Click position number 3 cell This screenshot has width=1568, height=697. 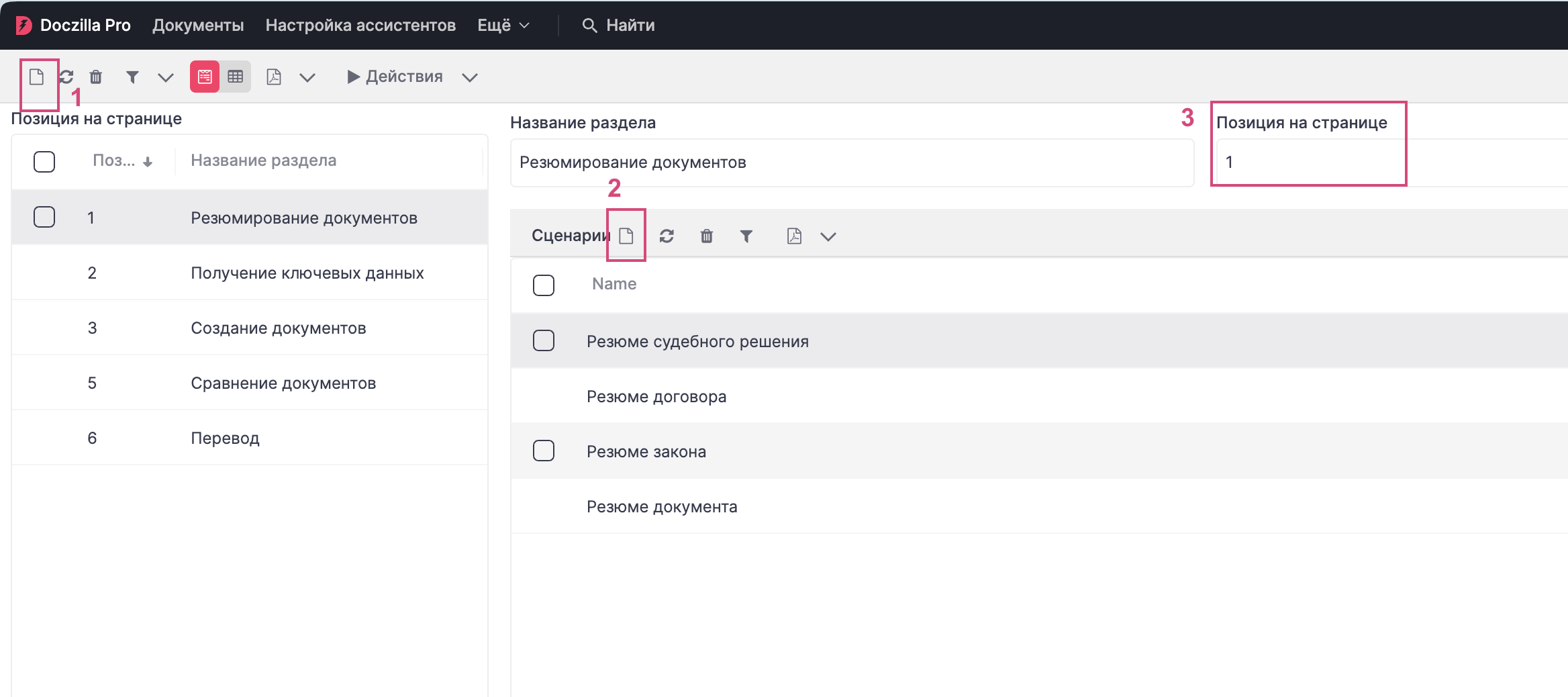tap(92, 328)
